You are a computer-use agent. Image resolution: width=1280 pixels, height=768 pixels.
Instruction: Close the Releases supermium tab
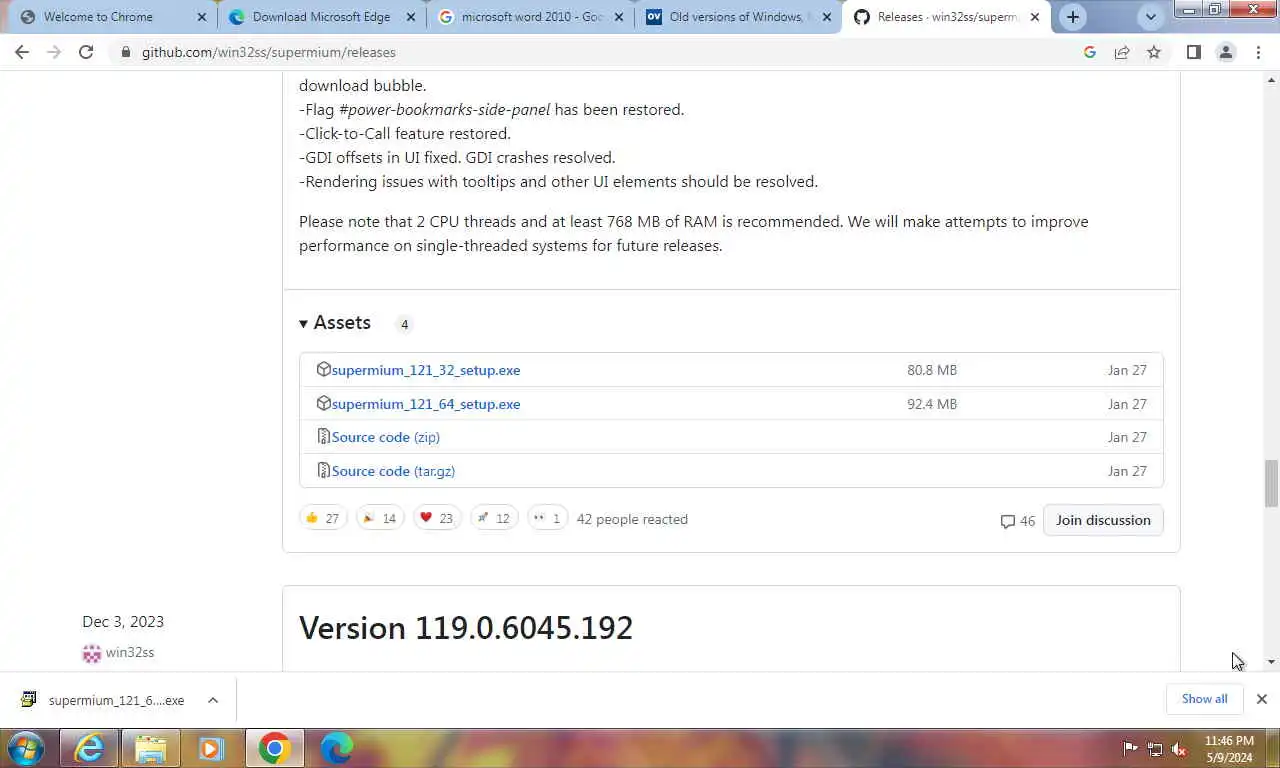pyautogui.click(x=1034, y=17)
